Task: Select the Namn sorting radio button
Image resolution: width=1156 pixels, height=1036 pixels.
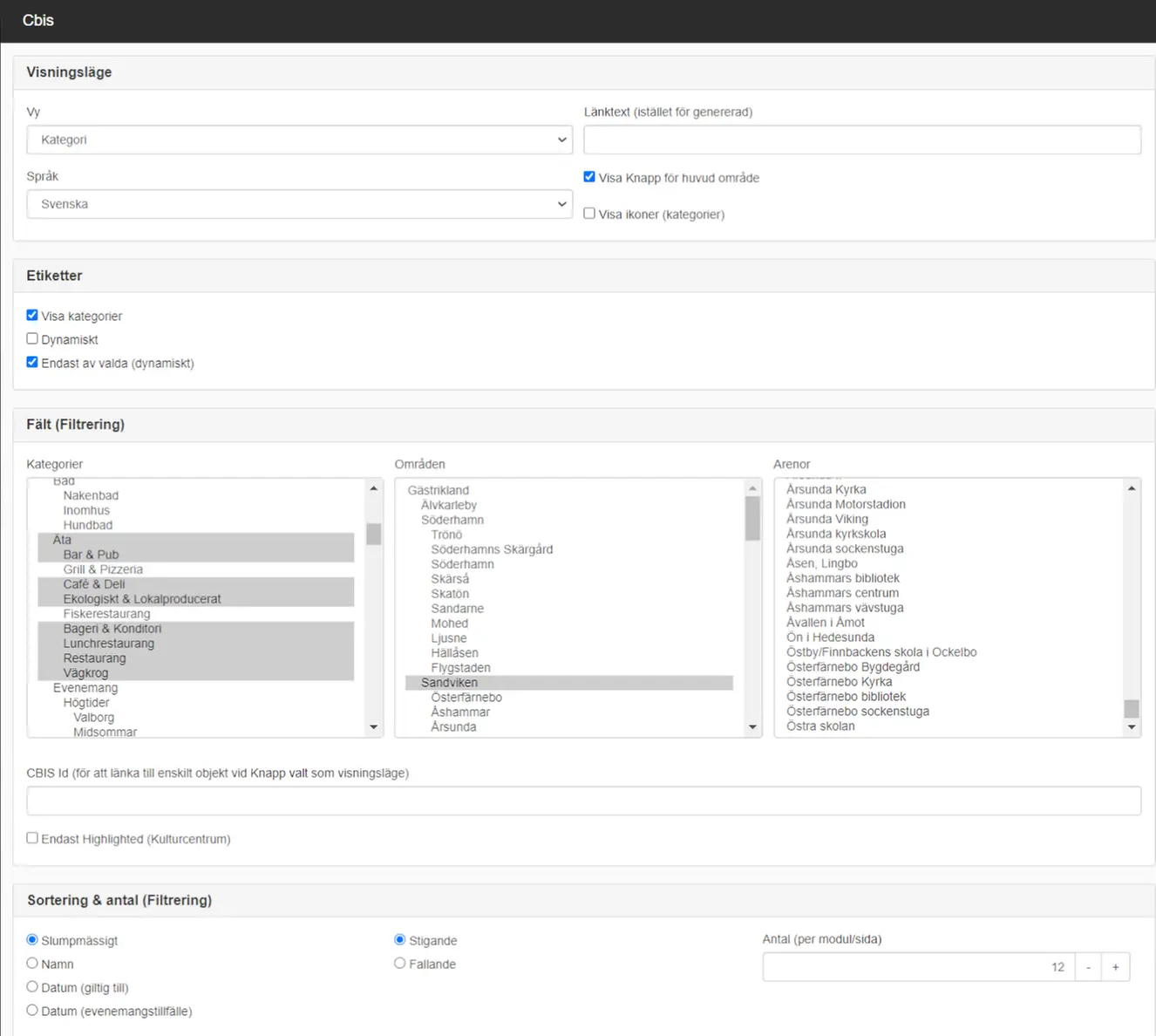Action: pyautogui.click(x=32, y=964)
